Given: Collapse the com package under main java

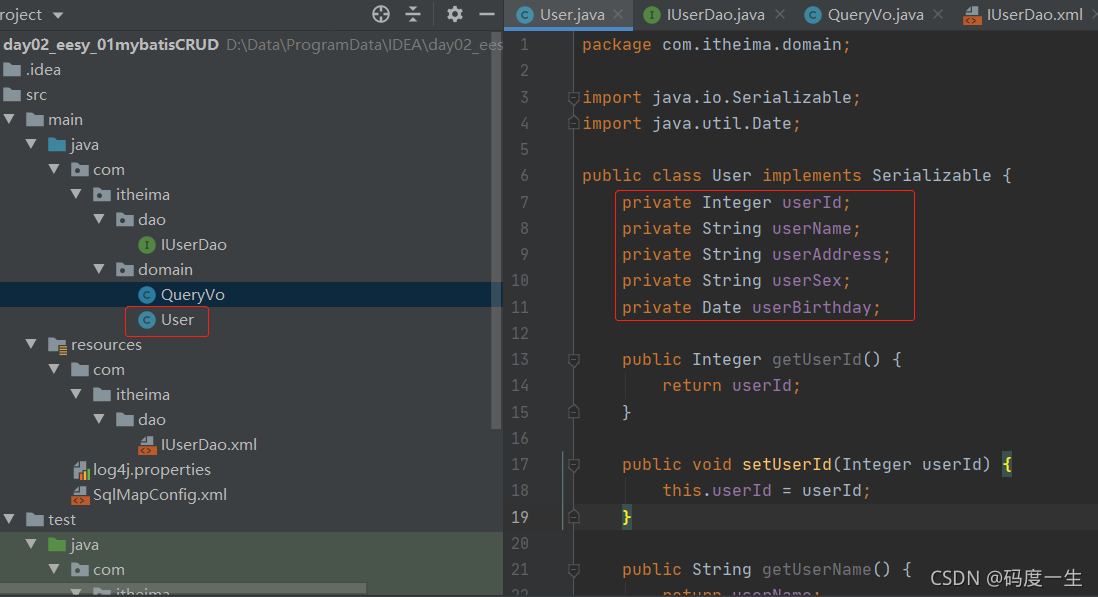Looking at the screenshot, I should tap(55, 169).
